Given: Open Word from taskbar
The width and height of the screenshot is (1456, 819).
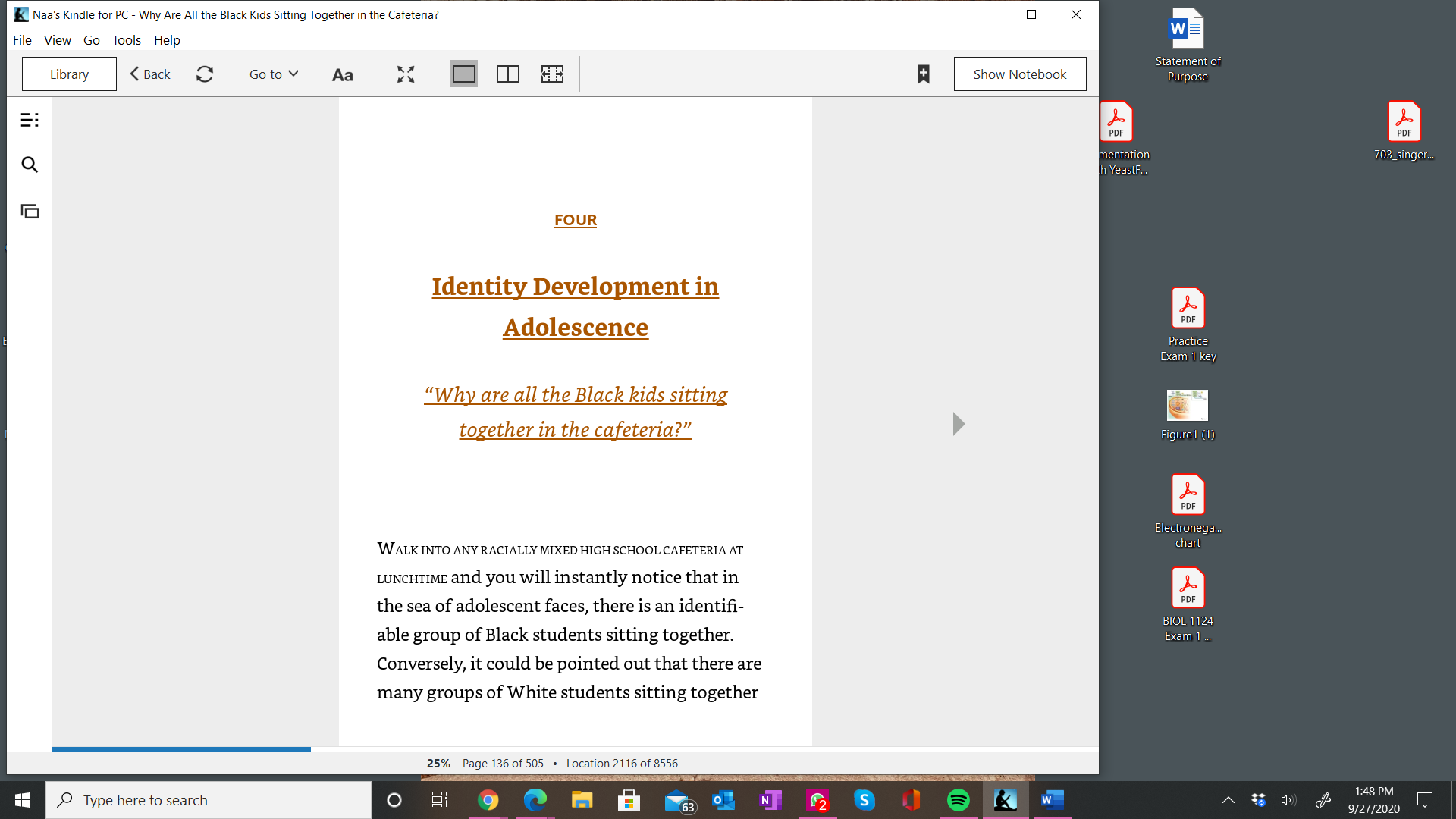Looking at the screenshot, I should 1053,800.
